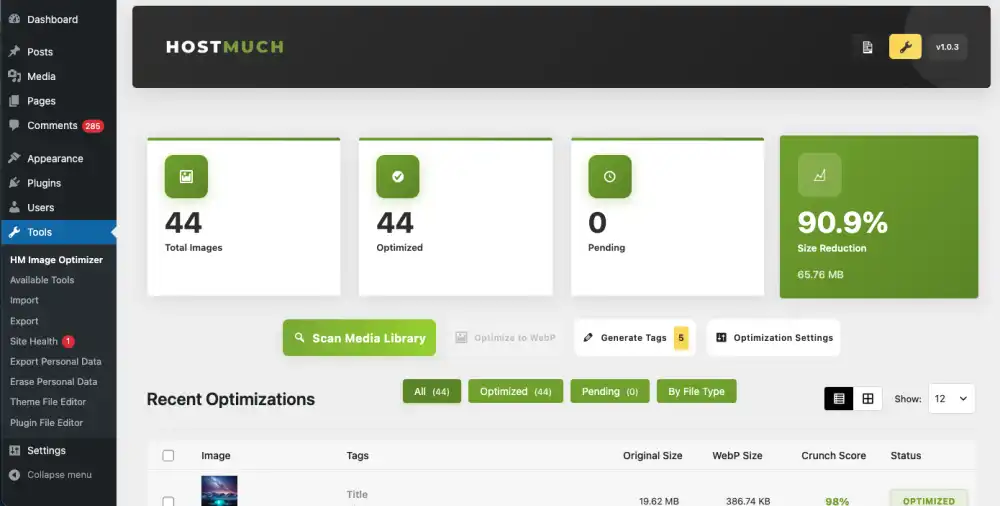The image size is (1000, 506).
Task: Switch to list view icon
Action: point(839,398)
